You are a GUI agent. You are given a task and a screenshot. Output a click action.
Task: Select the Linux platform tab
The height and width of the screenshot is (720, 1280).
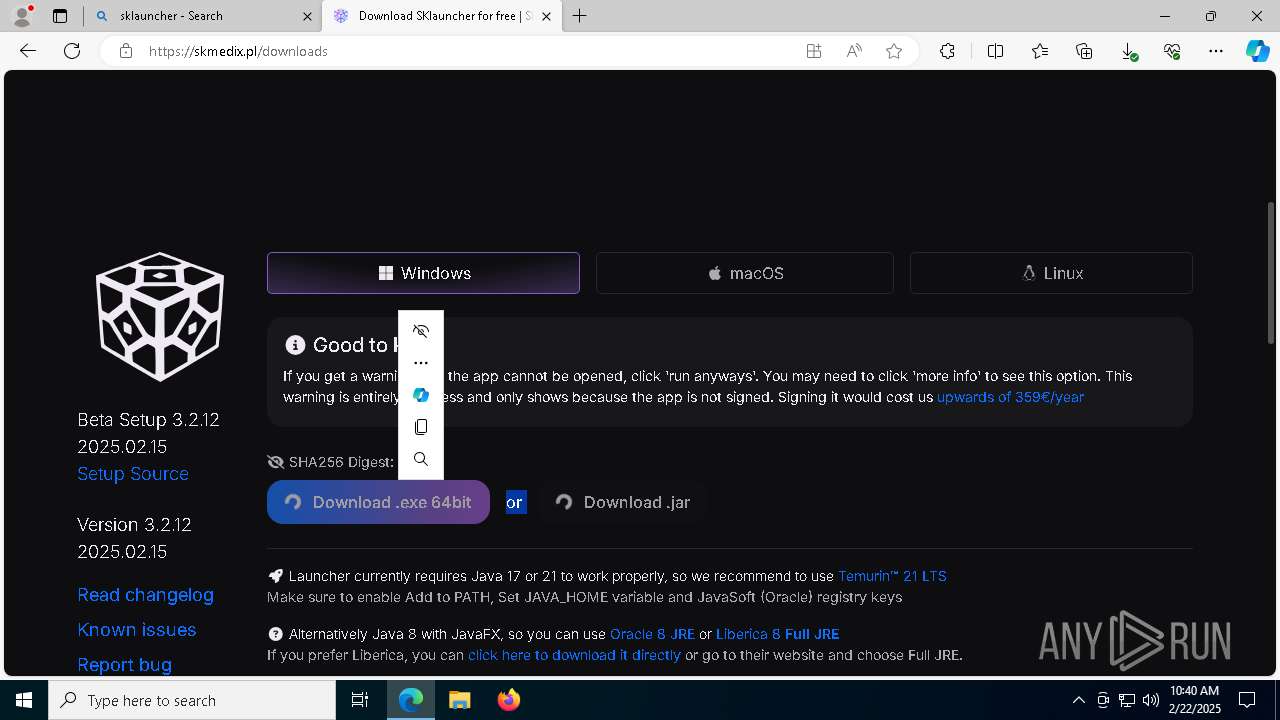pyautogui.click(x=1051, y=273)
